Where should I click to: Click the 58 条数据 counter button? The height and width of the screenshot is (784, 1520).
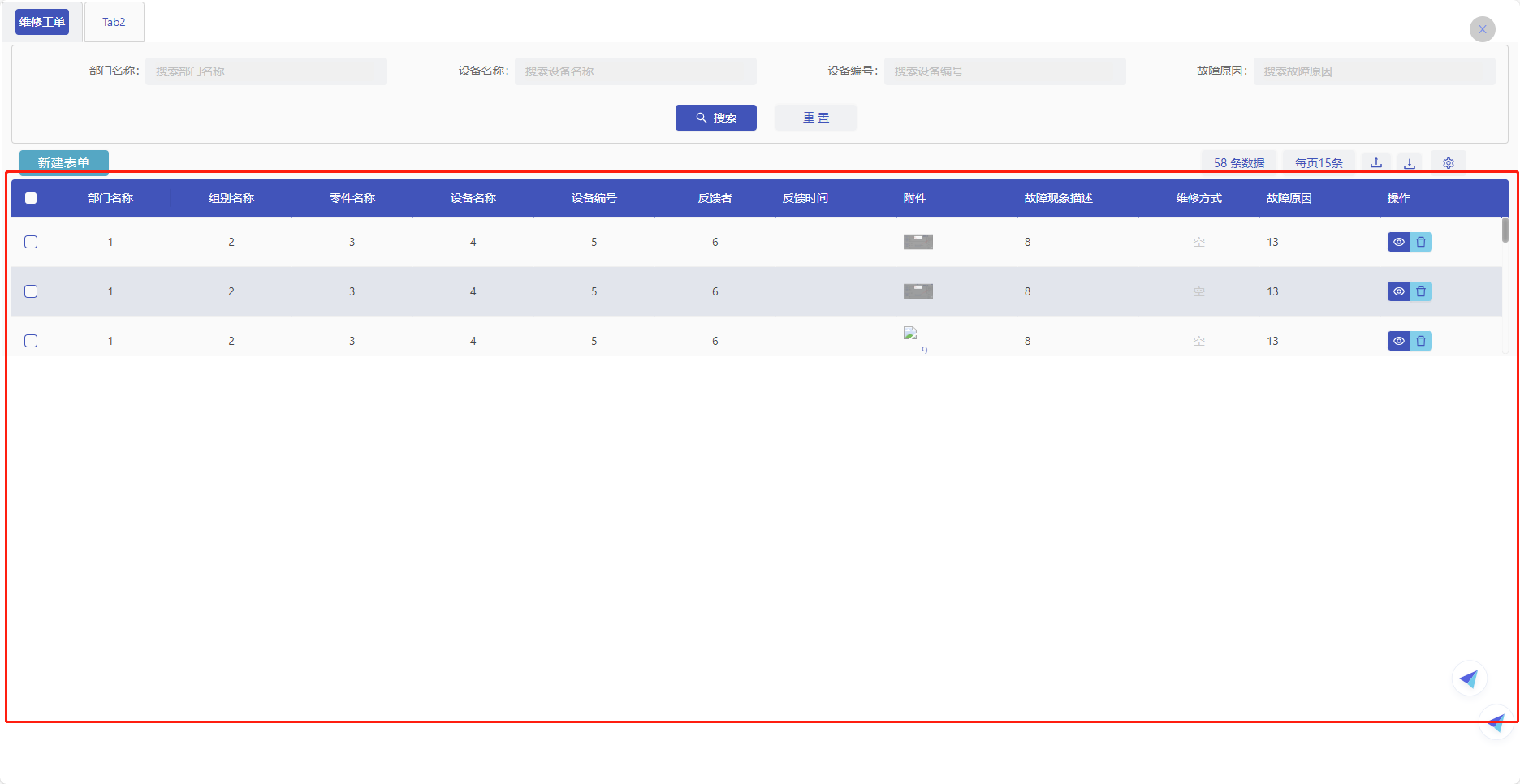pos(1239,162)
